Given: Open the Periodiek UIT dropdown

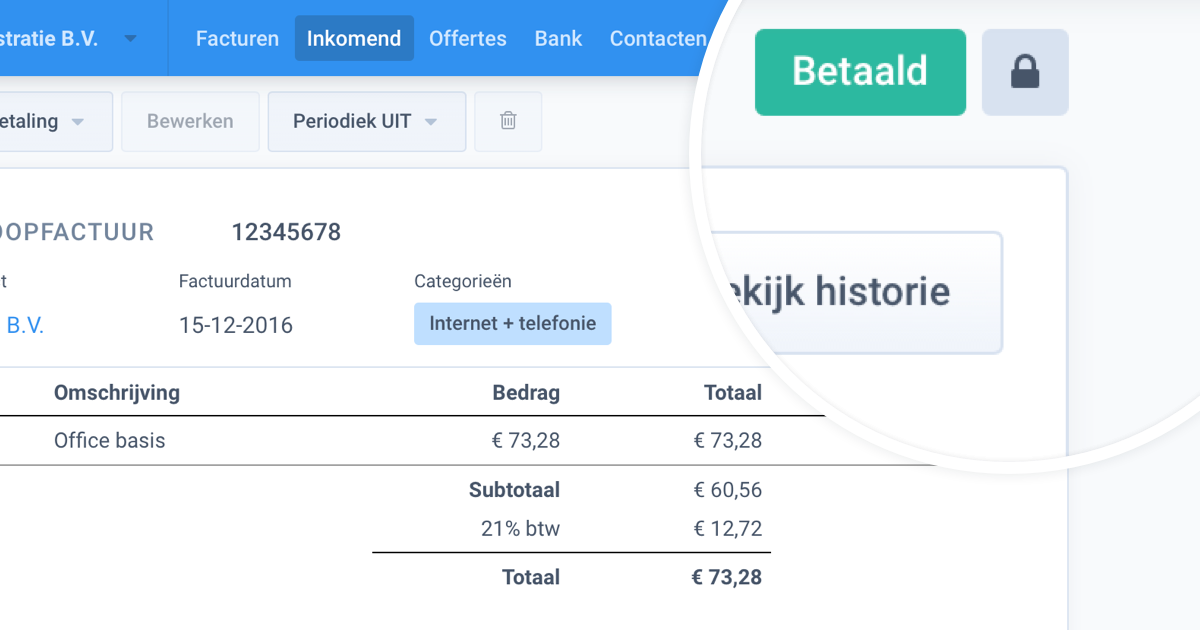Looking at the screenshot, I should [366, 121].
